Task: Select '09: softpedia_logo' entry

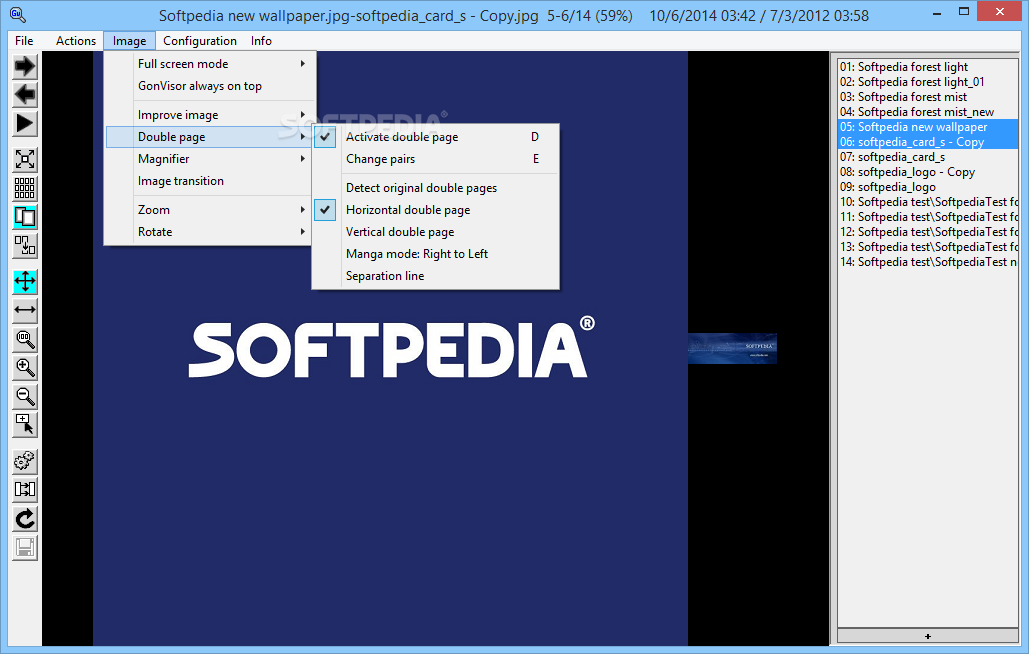Action: 928,187
